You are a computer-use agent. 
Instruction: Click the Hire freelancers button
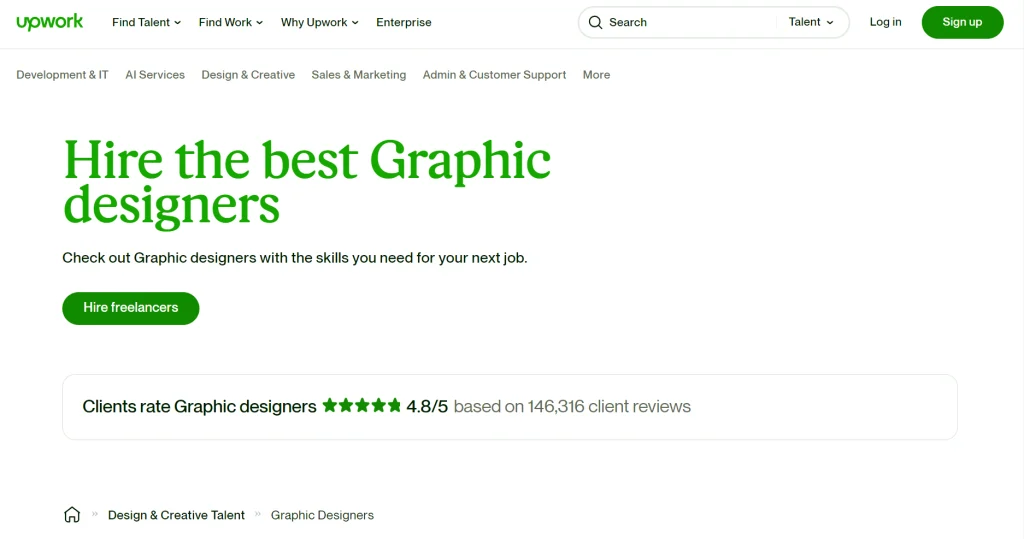131,308
